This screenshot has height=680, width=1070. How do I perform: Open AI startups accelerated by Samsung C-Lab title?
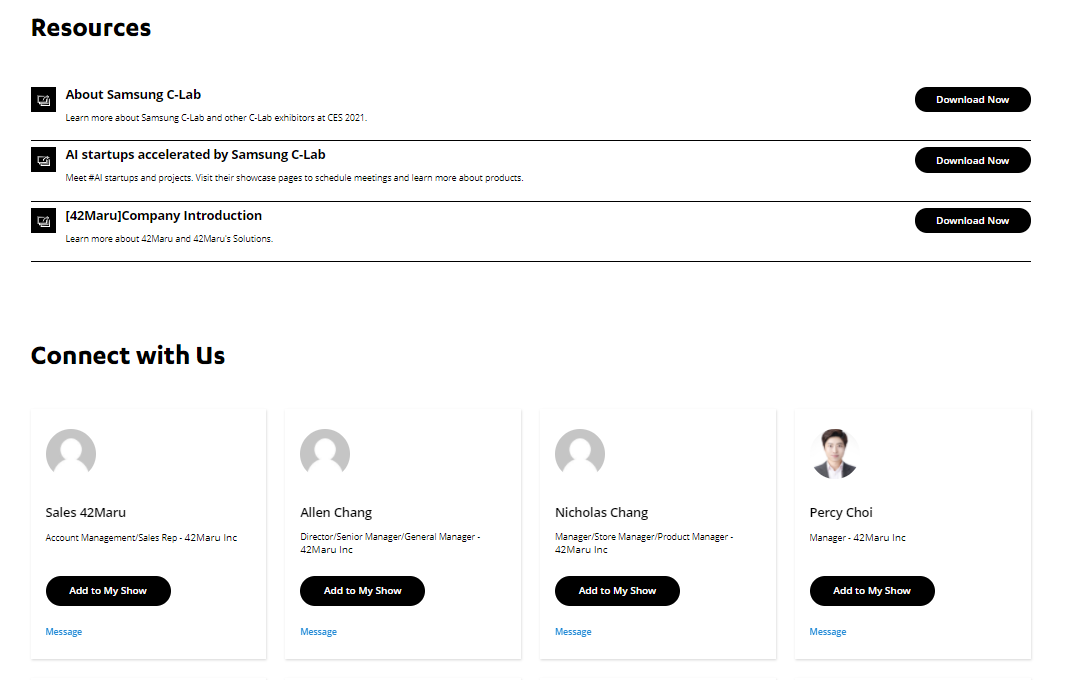195,155
